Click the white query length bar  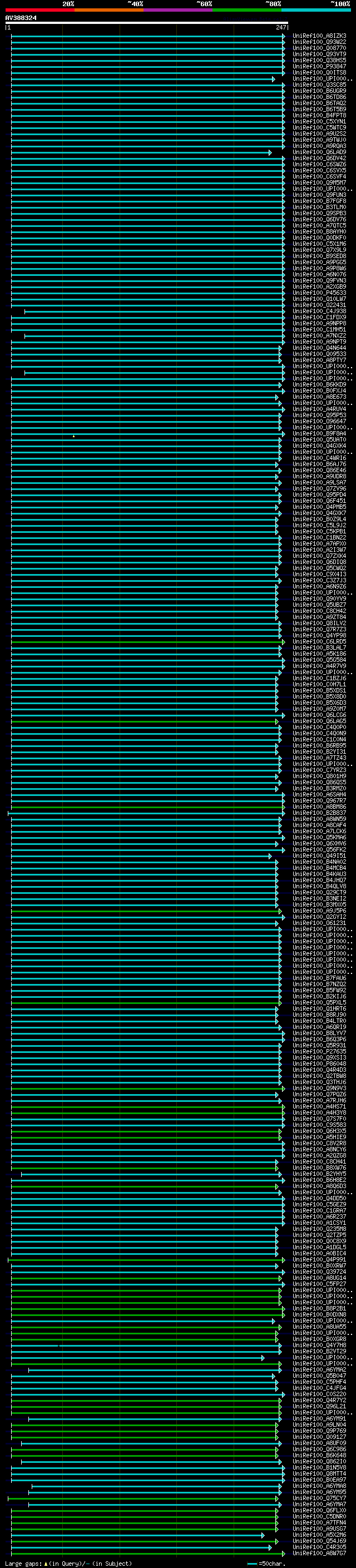coord(146,22)
